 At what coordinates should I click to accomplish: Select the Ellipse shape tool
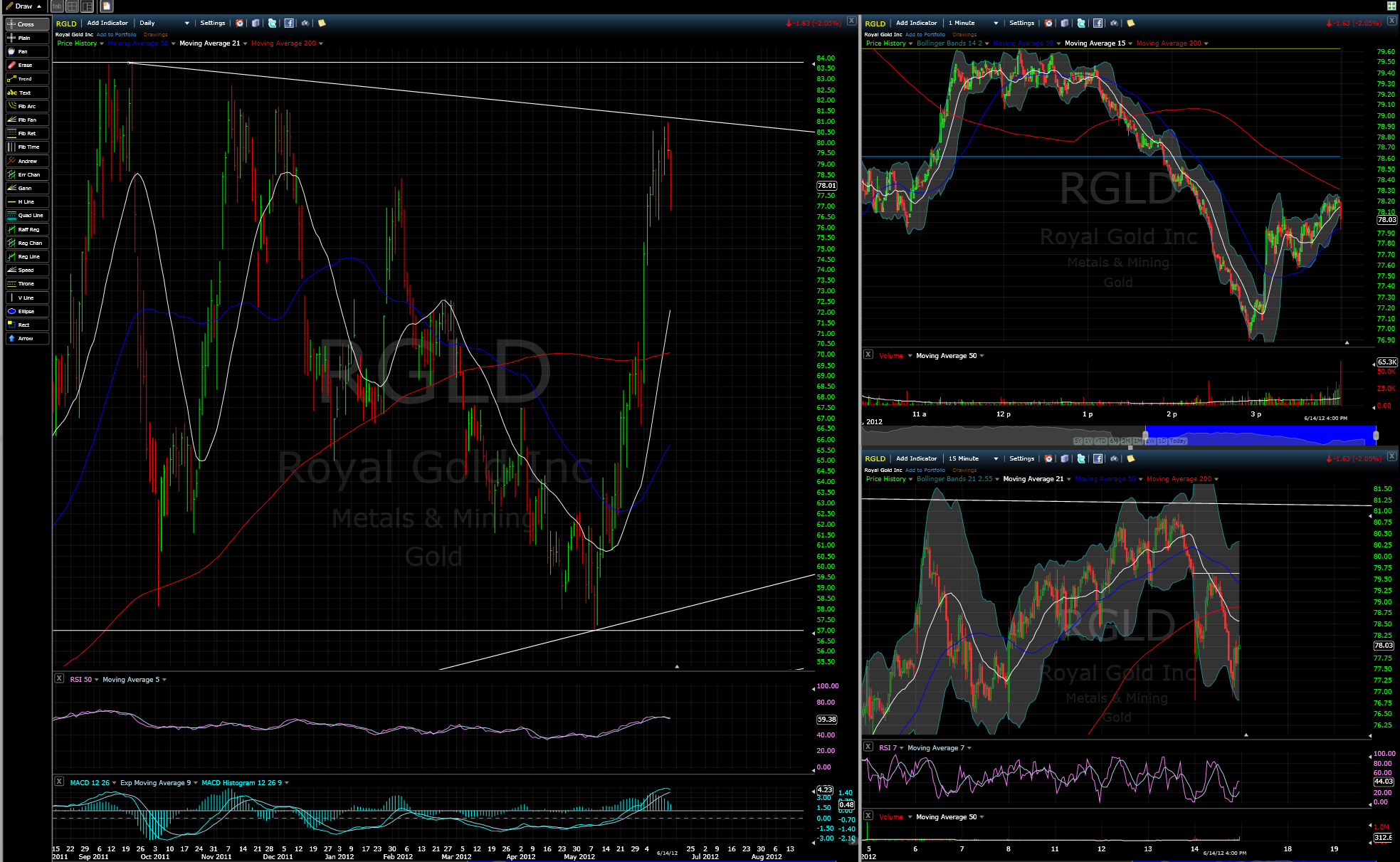point(27,311)
